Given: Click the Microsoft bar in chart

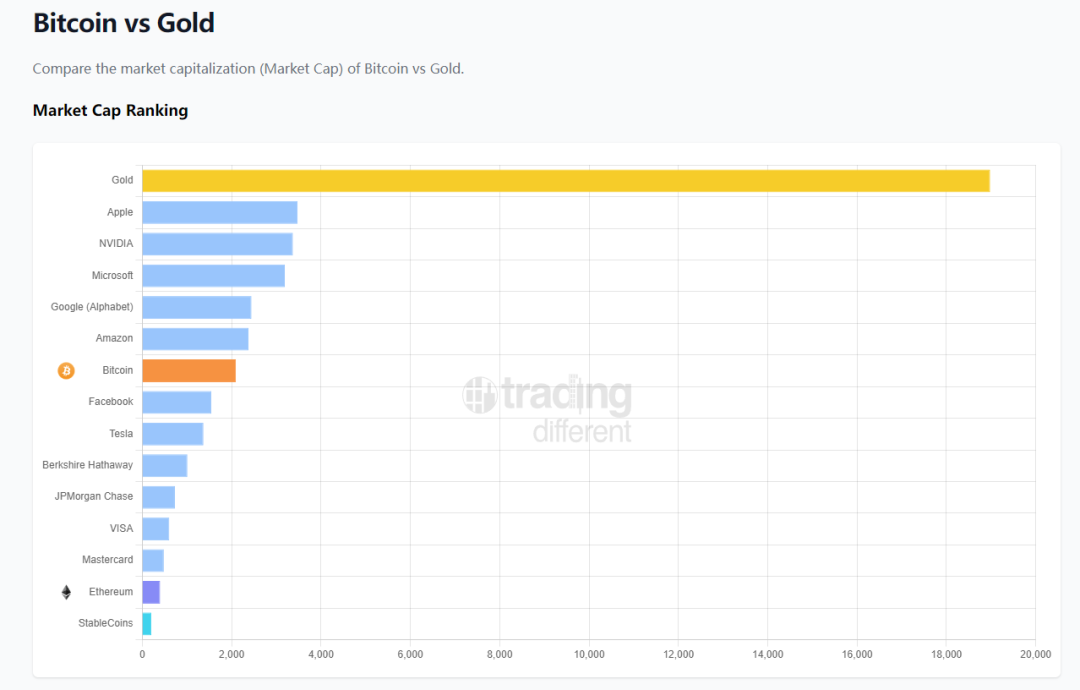Looking at the screenshot, I should 213,276.
